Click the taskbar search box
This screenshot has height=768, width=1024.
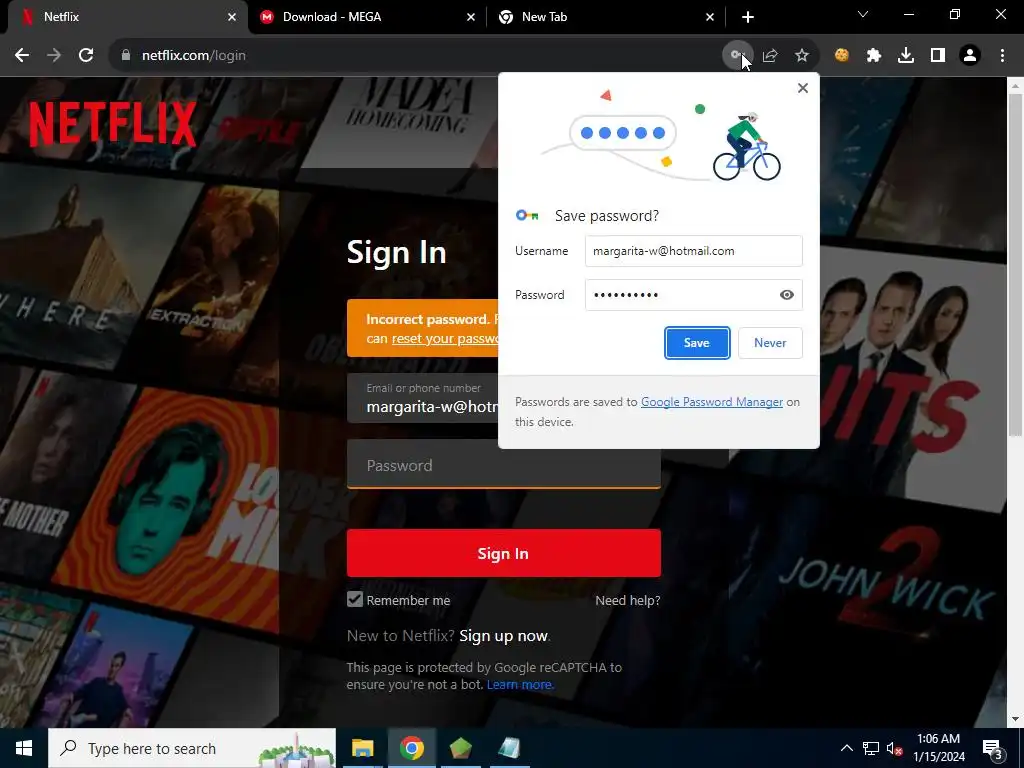(192, 748)
